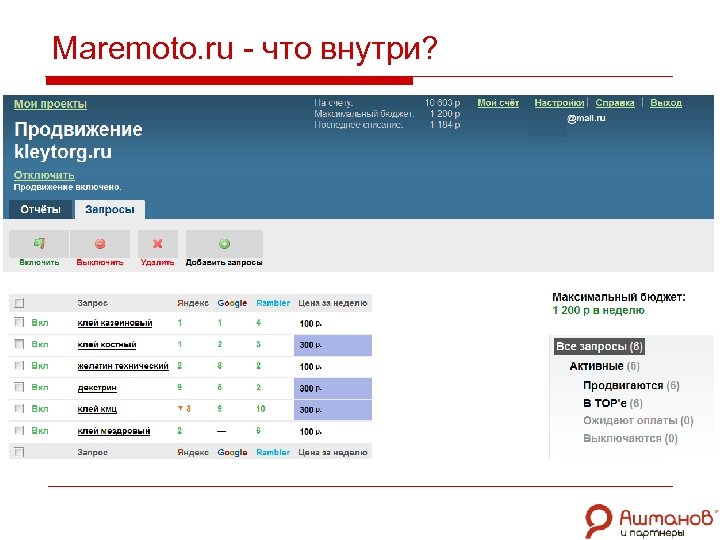Click the Вкл status of клей казеиновый
The image size is (720, 540).
(39, 323)
